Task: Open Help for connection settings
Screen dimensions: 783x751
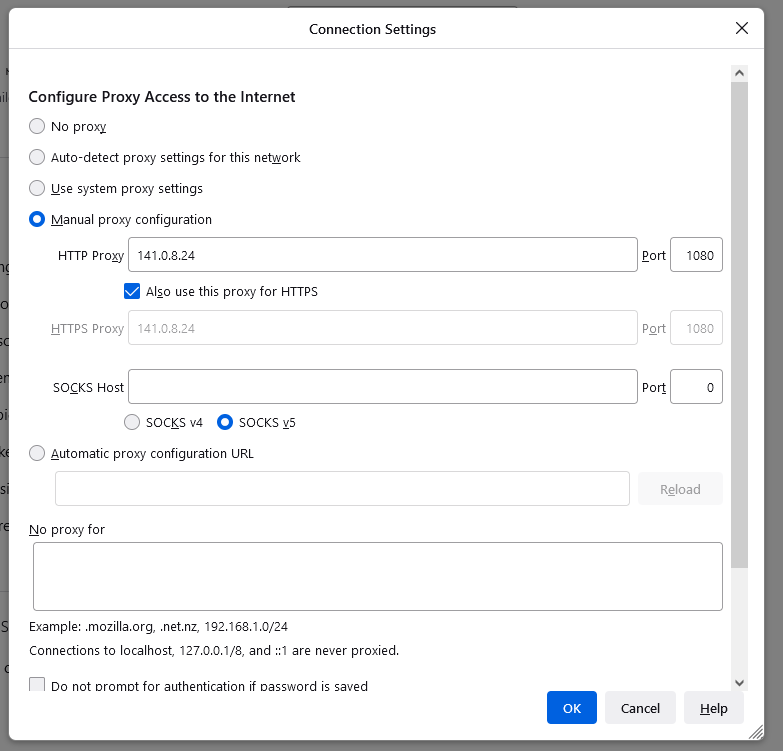Action: (x=714, y=708)
